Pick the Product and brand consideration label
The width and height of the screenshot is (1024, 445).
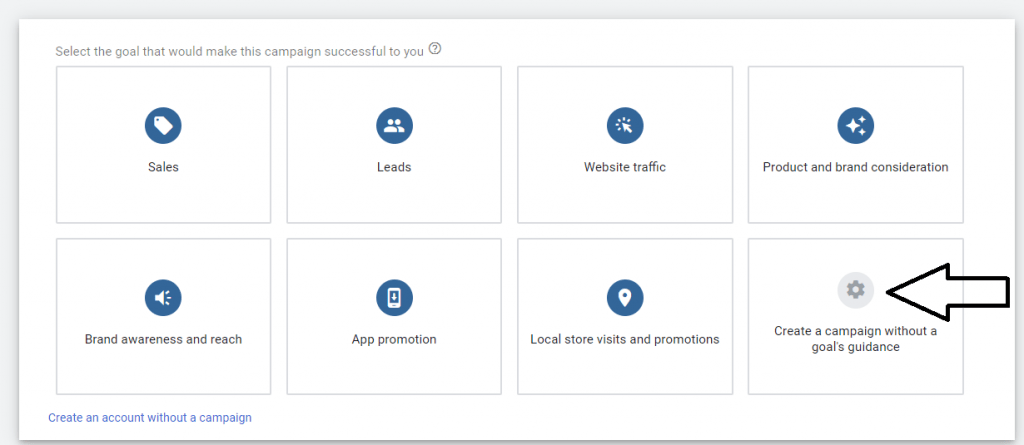click(855, 167)
